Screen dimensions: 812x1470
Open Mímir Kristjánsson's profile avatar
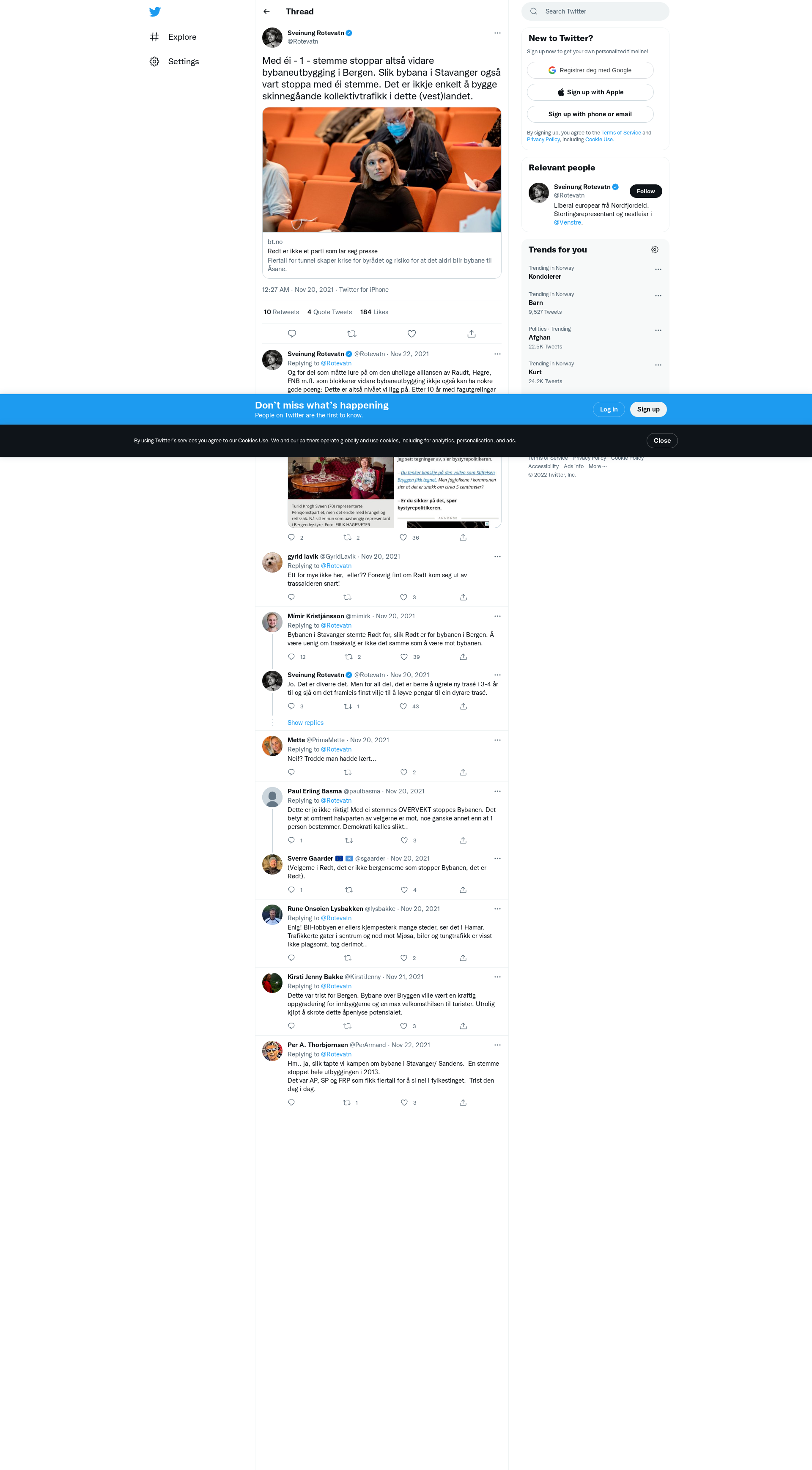click(272, 622)
